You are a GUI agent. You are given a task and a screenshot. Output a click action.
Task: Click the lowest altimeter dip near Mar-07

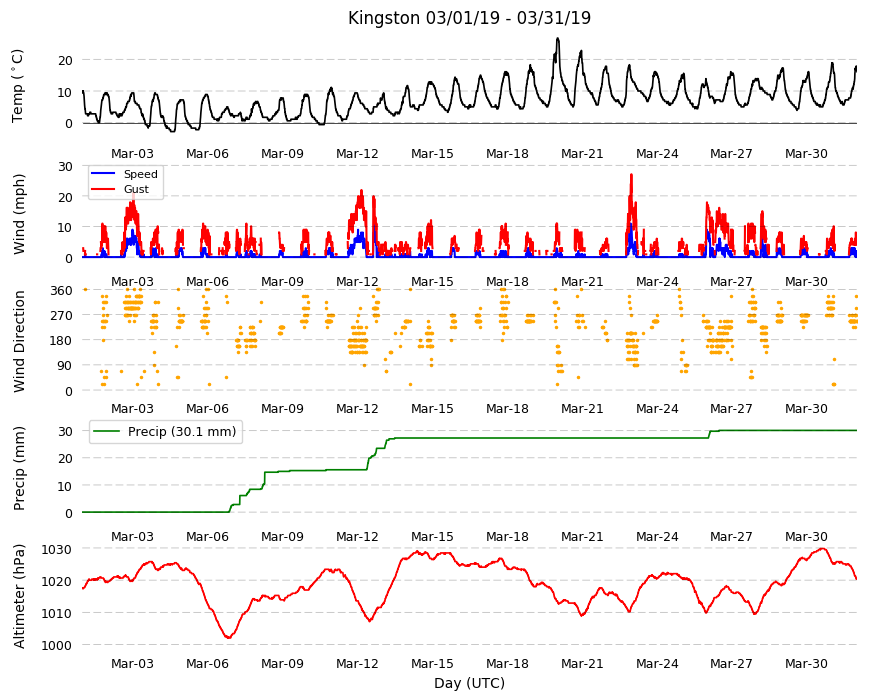pos(228,637)
